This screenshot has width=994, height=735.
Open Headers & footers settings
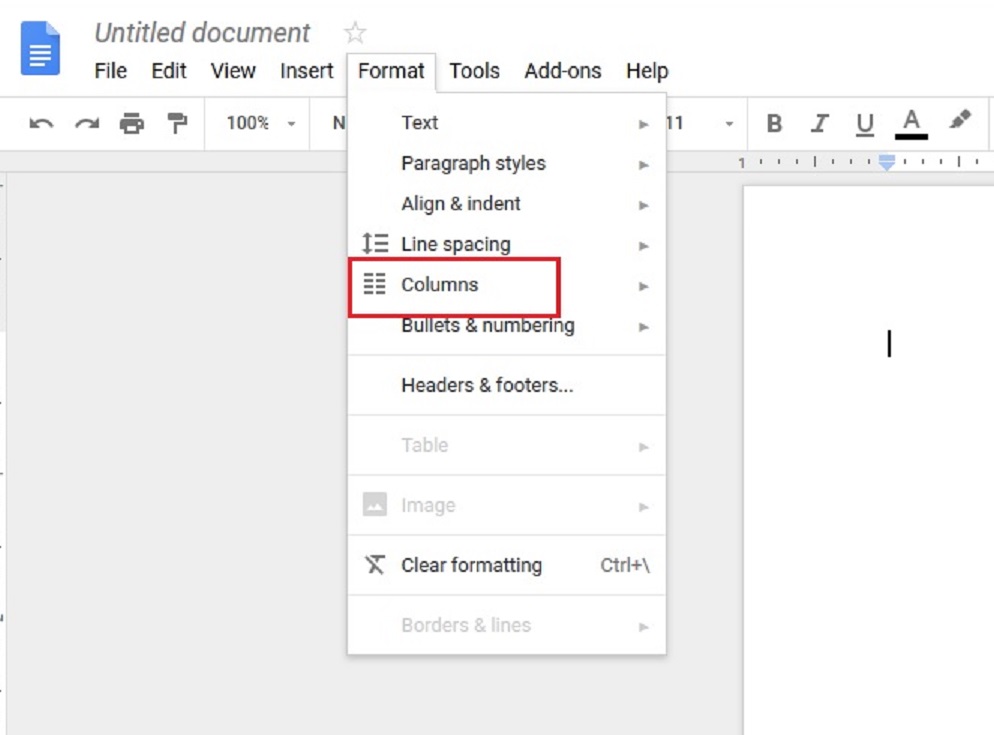click(x=487, y=385)
